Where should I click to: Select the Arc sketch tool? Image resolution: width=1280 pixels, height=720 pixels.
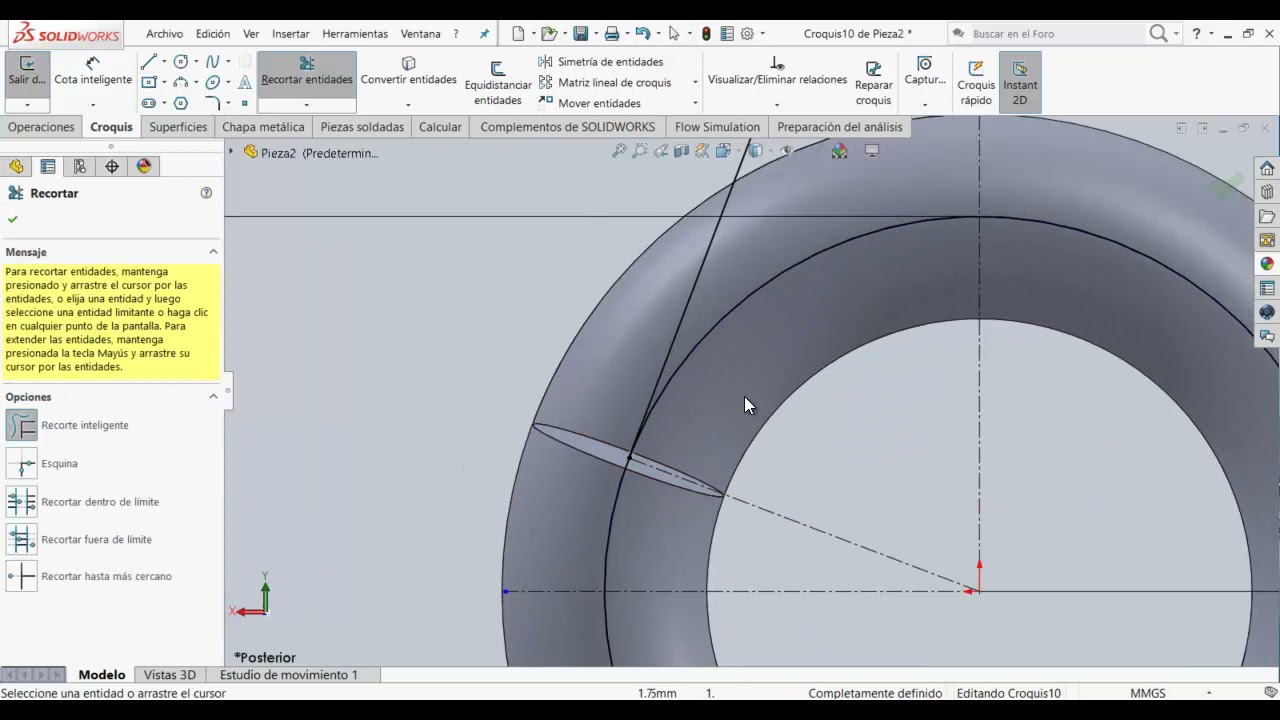tap(181, 82)
